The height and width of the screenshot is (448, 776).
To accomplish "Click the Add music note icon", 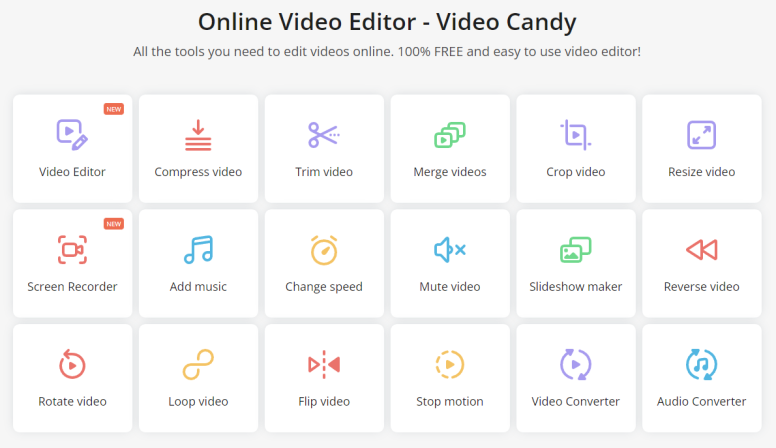I will (x=198, y=249).
